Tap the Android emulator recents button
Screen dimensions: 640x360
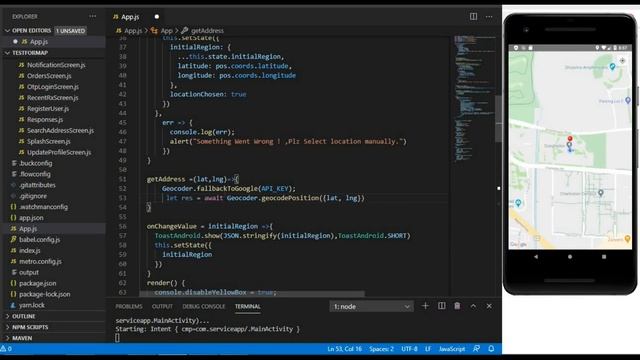604,257
